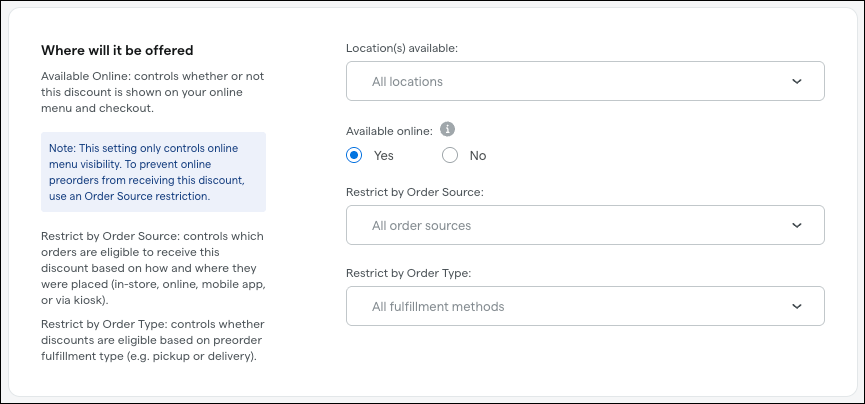Click the 'No' label text
Screen dimensions: 865x404
tap(478, 156)
